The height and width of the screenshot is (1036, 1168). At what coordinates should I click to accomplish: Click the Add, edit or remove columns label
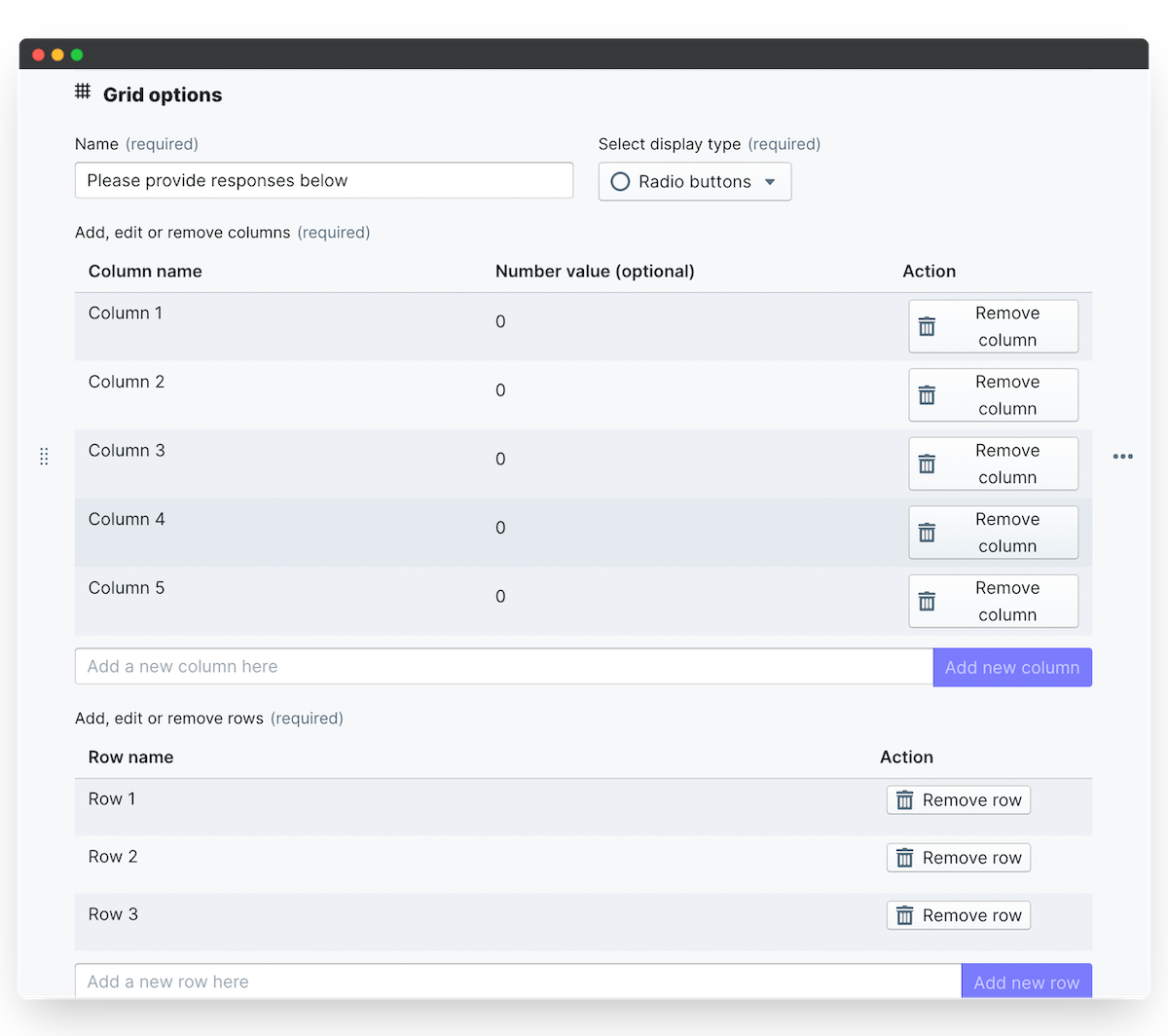183,233
